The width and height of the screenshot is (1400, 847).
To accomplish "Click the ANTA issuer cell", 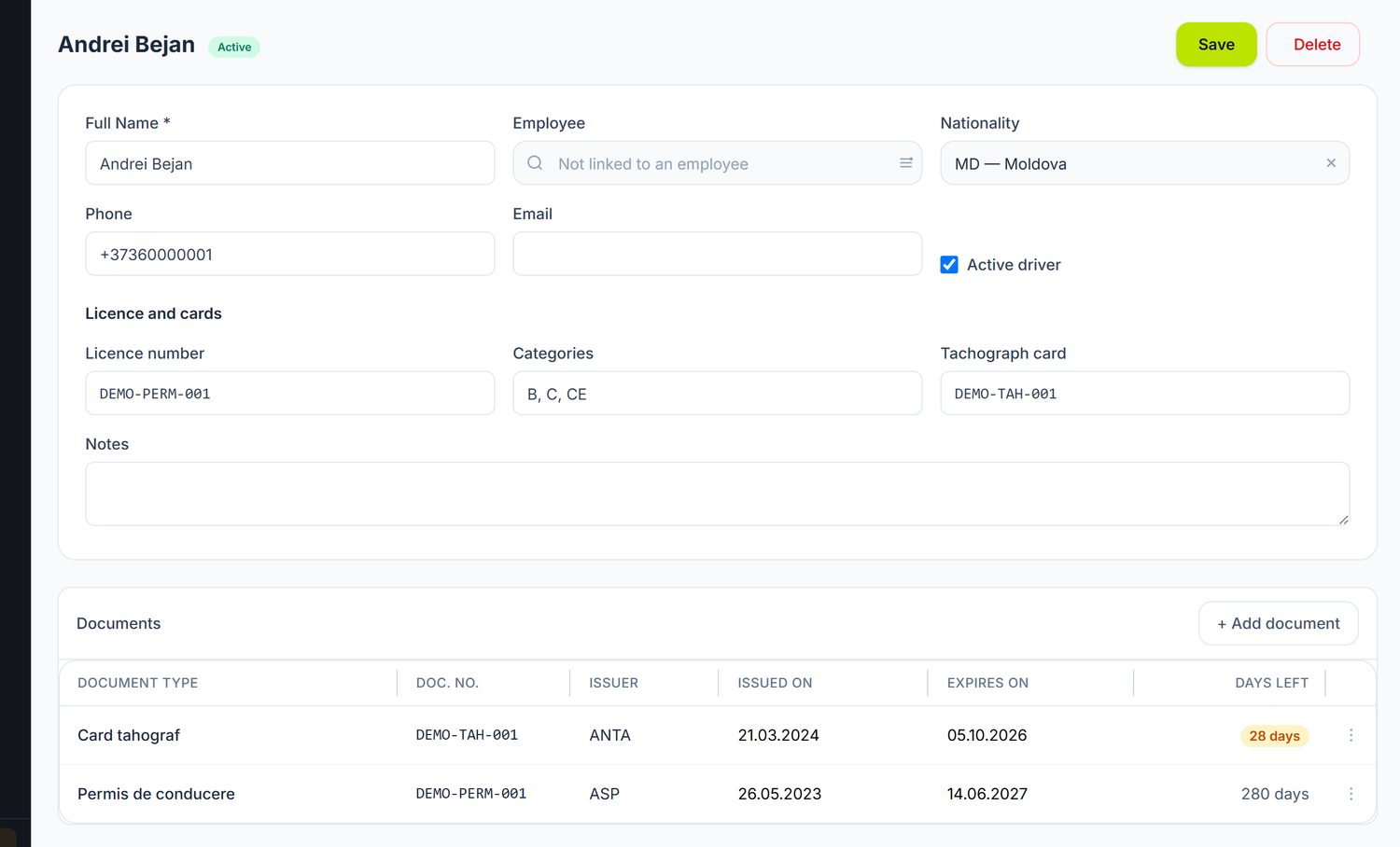I will 609,735.
